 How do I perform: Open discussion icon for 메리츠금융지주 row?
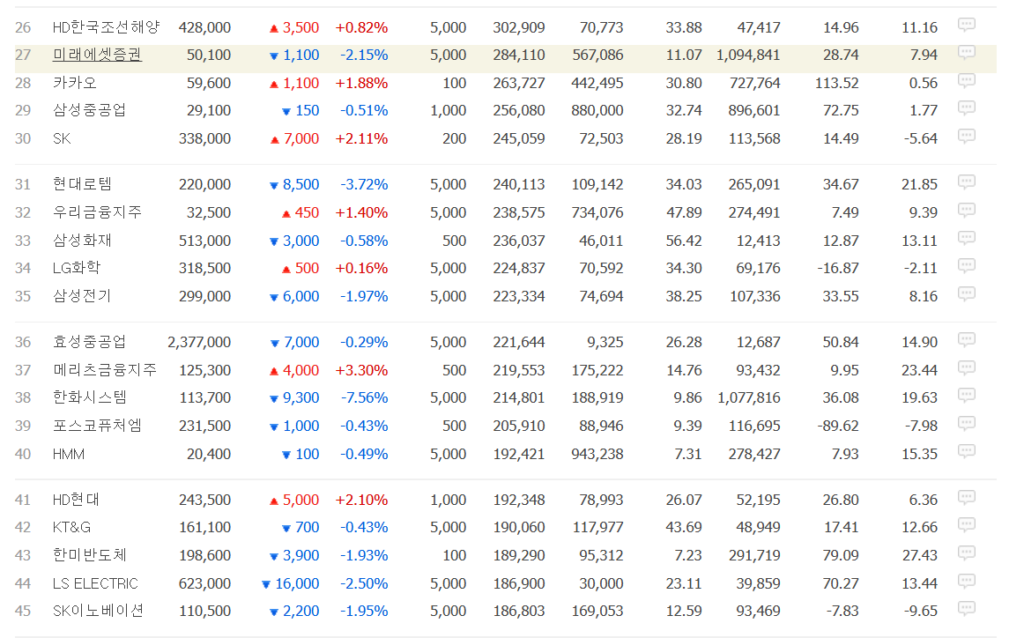[966, 367]
